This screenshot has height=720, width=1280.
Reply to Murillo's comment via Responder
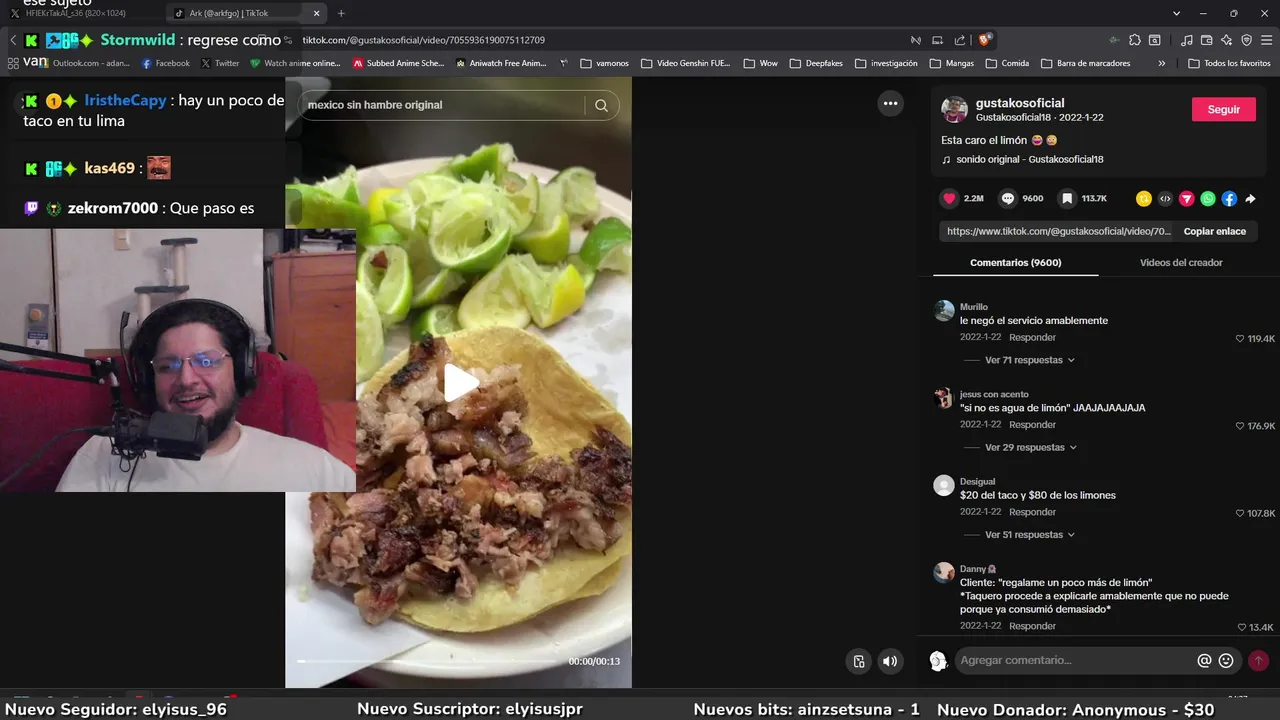tap(1032, 338)
